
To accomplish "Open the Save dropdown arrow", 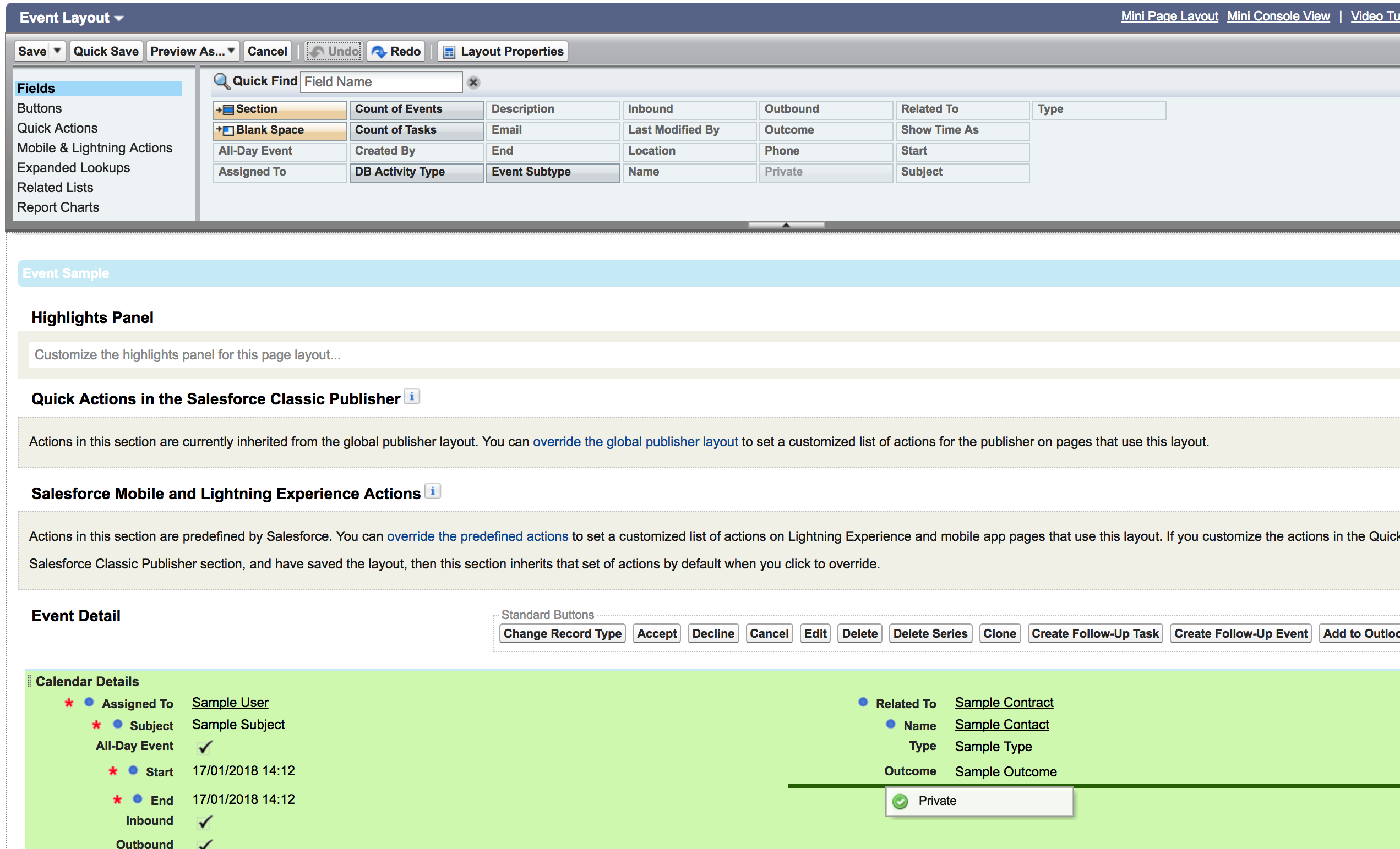I will tap(57, 51).
